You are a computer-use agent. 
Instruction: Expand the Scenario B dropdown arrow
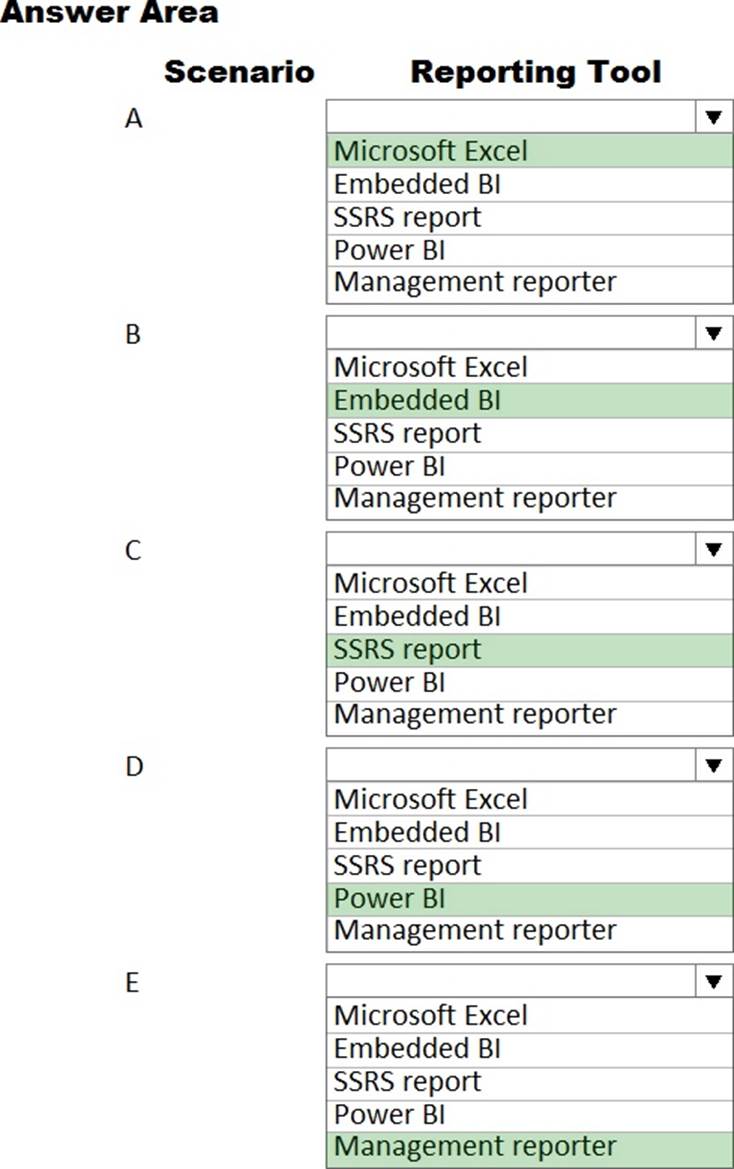click(713, 333)
